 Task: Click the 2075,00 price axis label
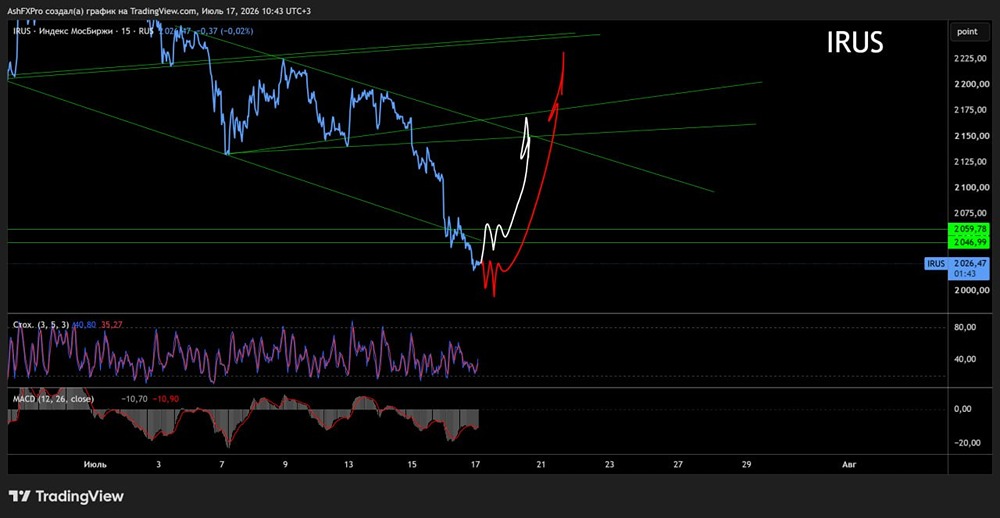pyautogui.click(x=971, y=213)
